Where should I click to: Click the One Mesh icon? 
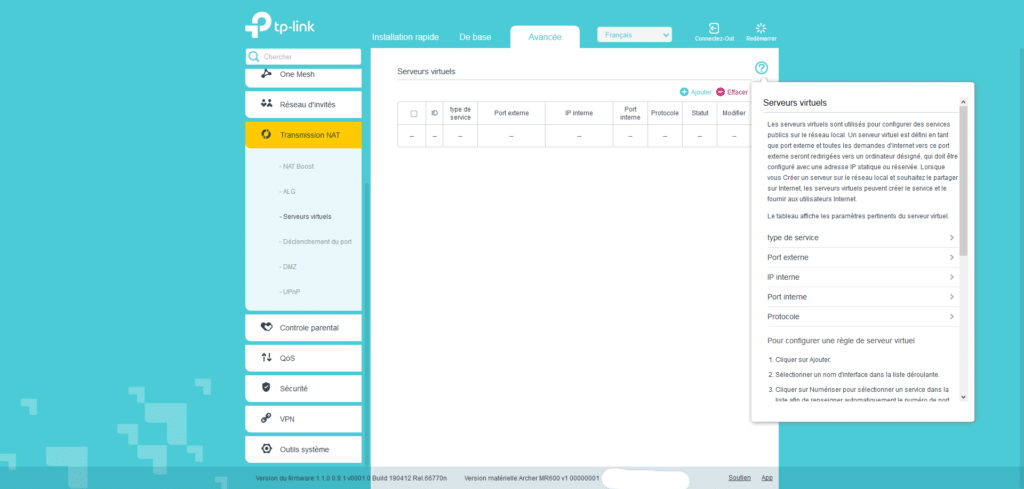(266, 74)
